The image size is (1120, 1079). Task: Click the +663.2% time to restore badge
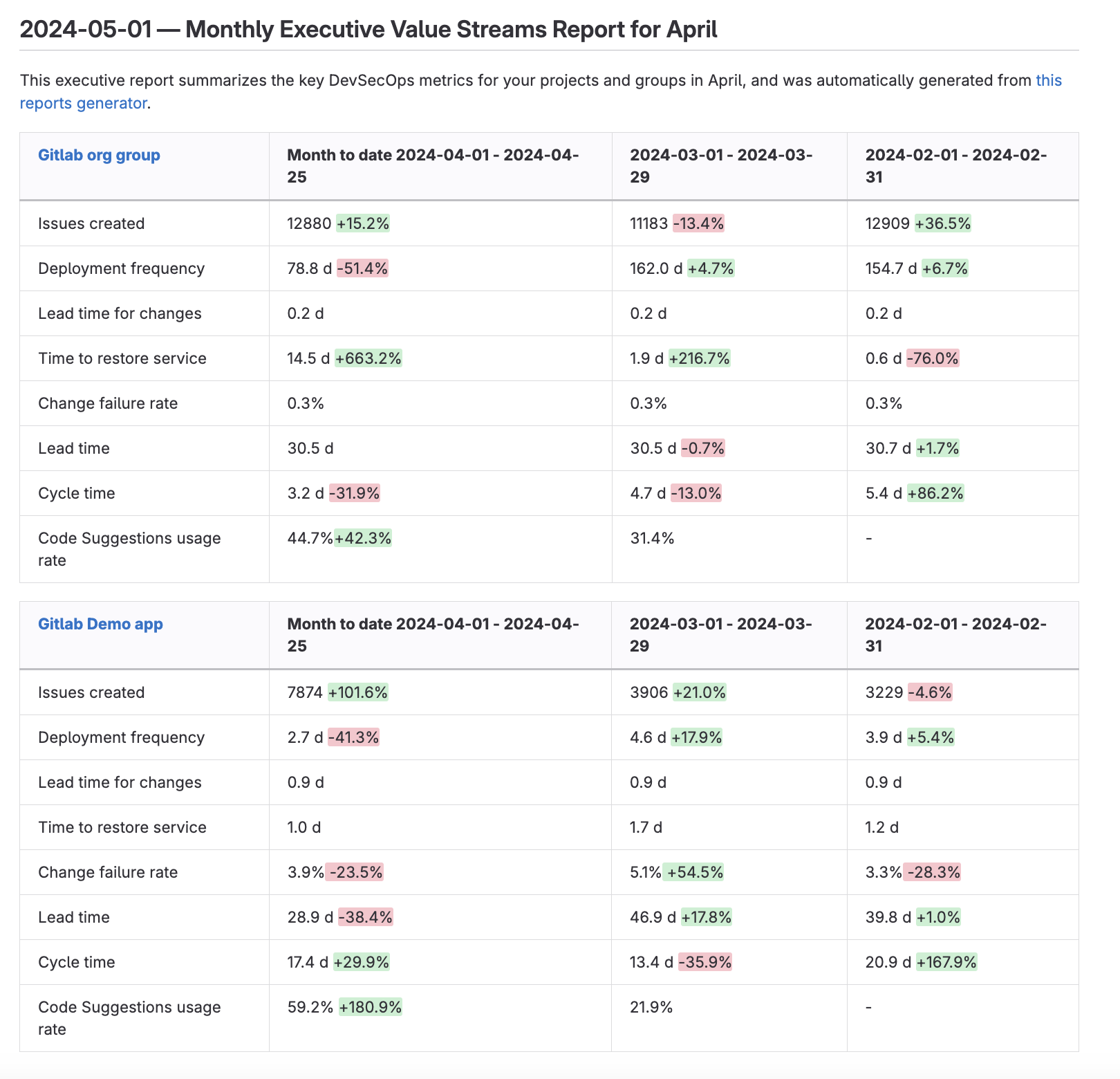coord(368,358)
